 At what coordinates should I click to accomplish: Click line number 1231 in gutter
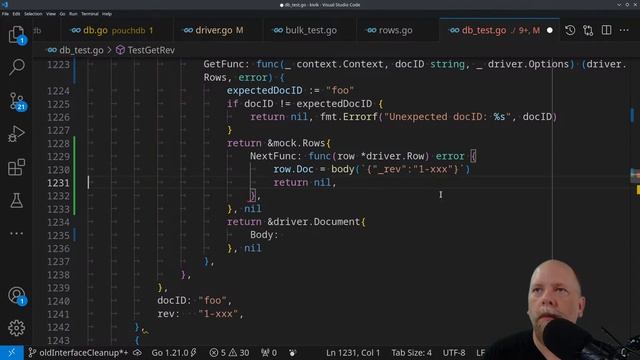(x=58, y=183)
